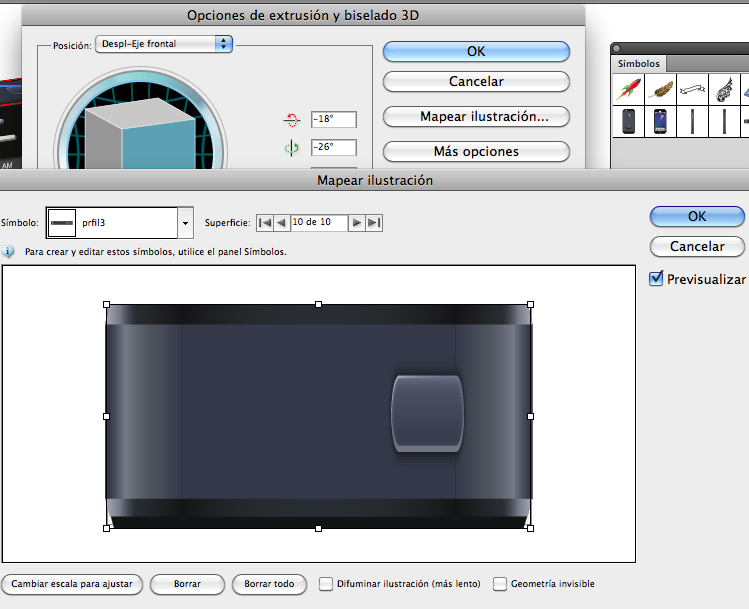The width and height of the screenshot is (749, 609).
Task: Close the Símbolos panel with round button
Action: tap(616, 48)
